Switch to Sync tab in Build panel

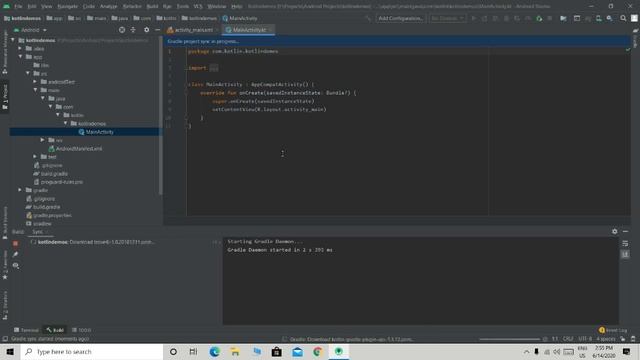pos(38,232)
